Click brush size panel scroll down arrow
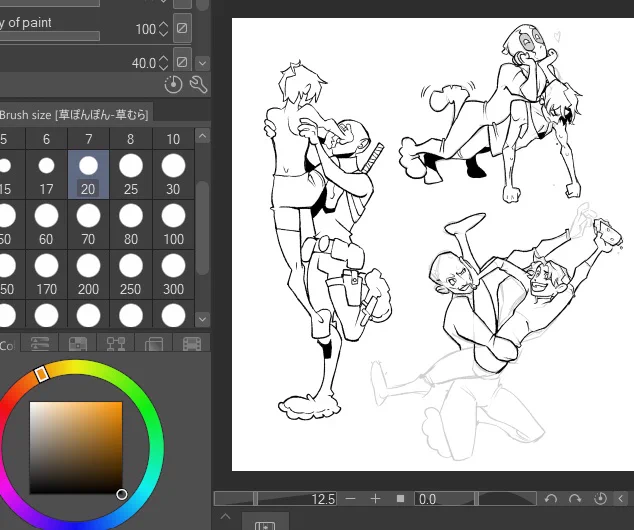 pos(202,319)
